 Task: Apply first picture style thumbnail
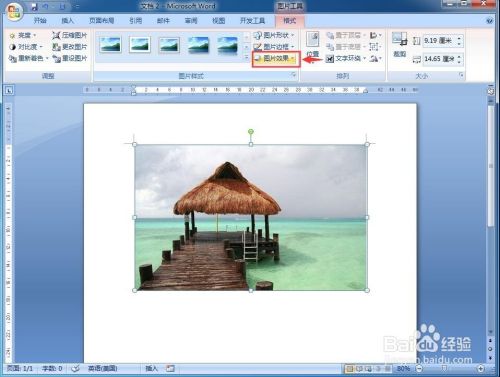pos(110,45)
